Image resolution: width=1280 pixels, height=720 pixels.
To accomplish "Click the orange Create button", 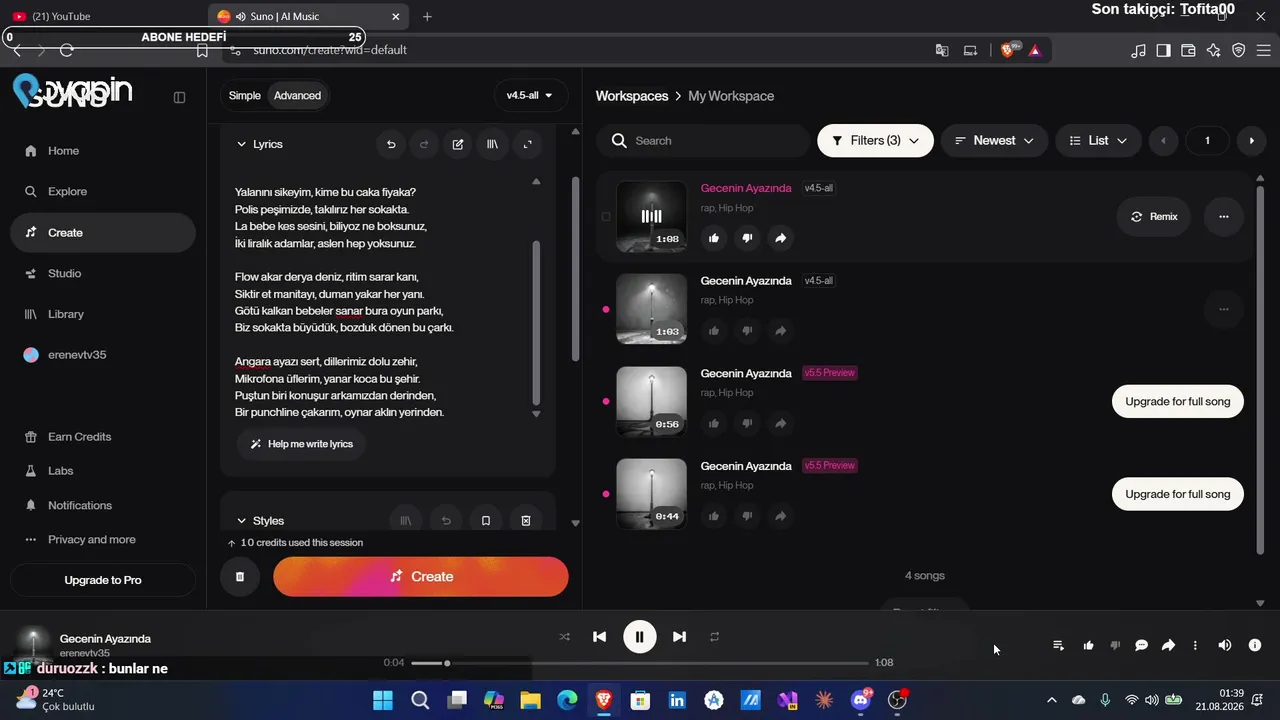I will point(421,577).
